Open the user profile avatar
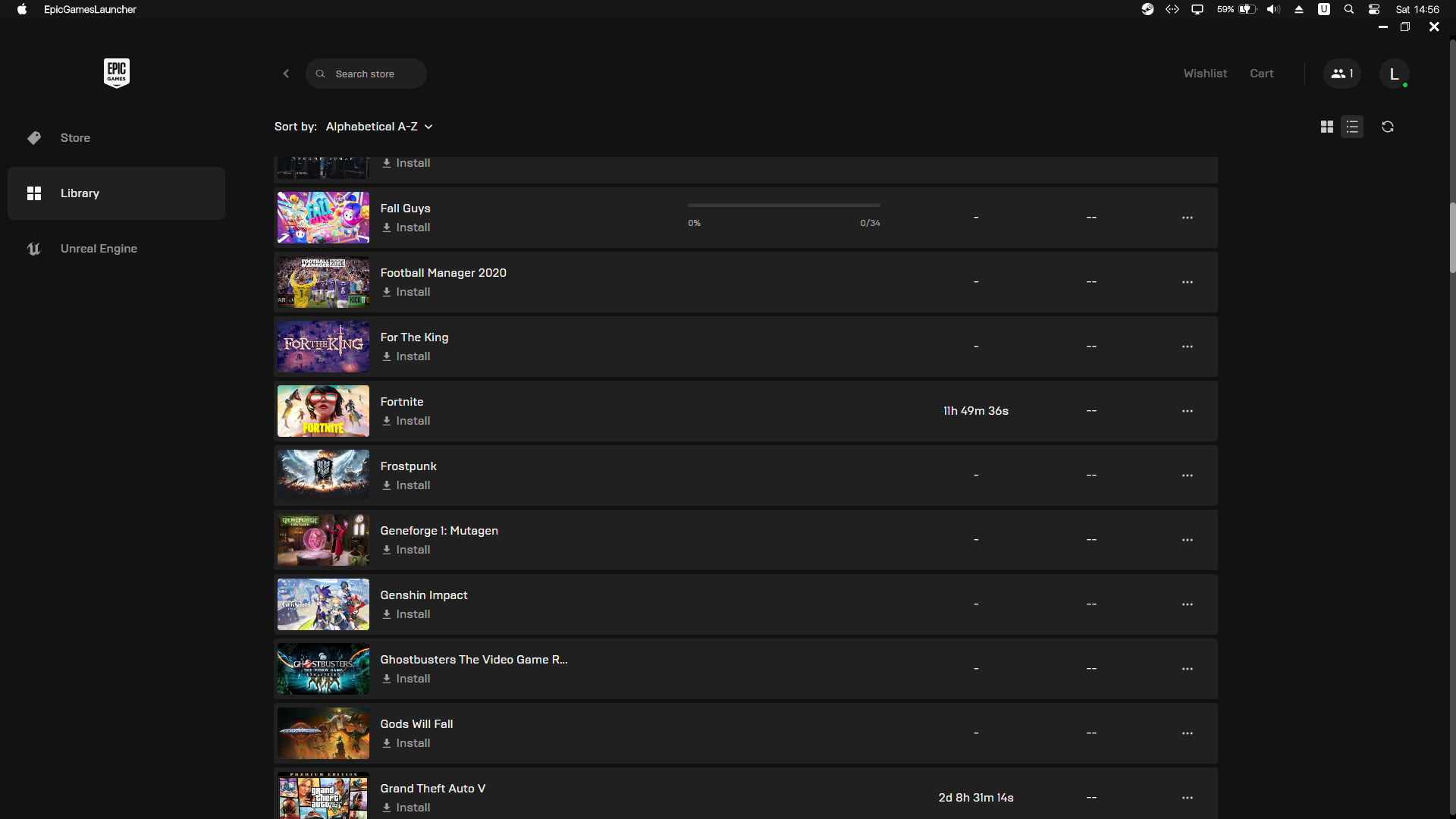The width and height of the screenshot is (1456, 819). (x=1394, y=74)
